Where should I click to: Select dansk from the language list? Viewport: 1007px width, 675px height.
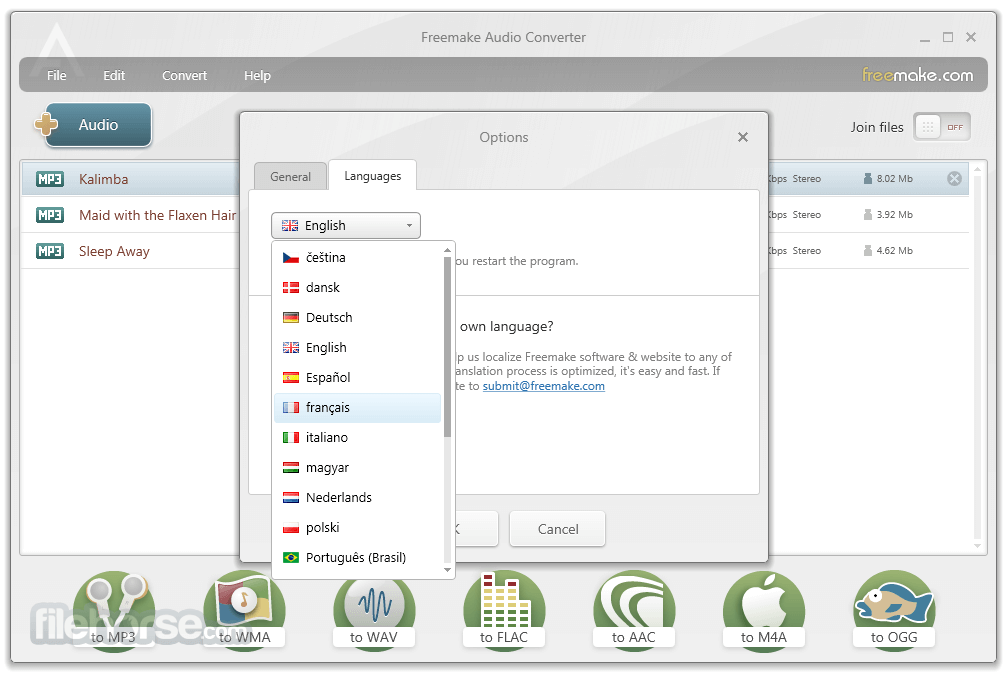[x=358, y=288]
